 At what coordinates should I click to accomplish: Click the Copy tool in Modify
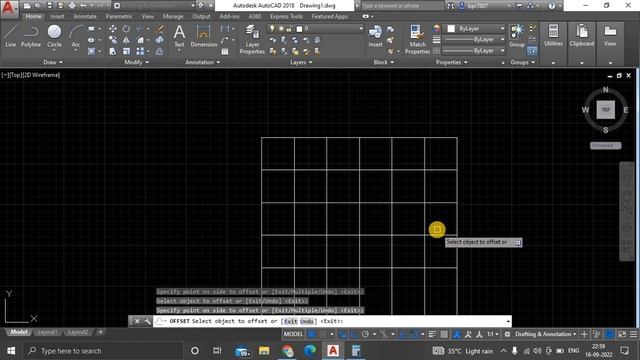[x=113, y=40]
